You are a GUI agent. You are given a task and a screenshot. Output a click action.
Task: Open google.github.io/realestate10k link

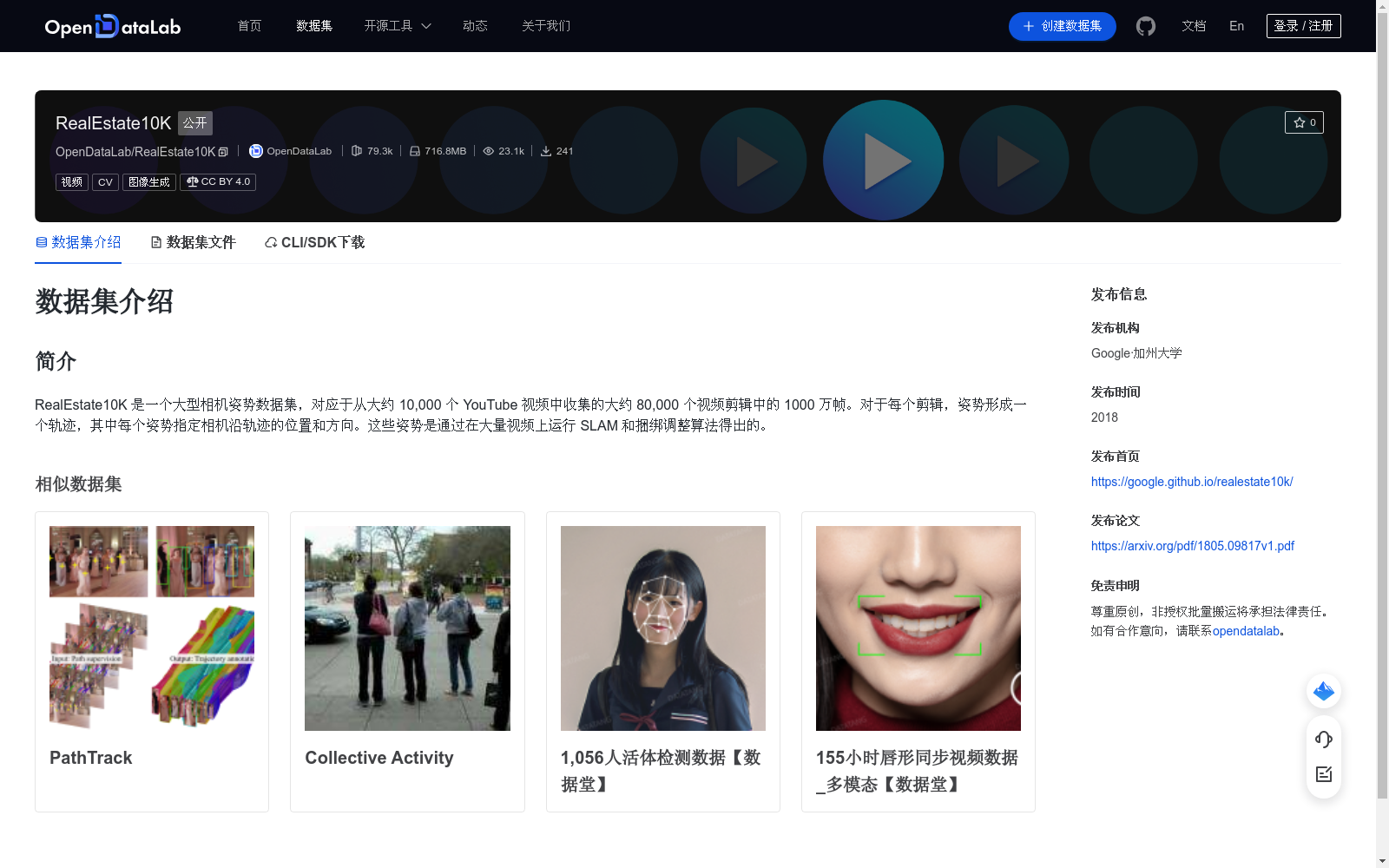pos(1192,482)
